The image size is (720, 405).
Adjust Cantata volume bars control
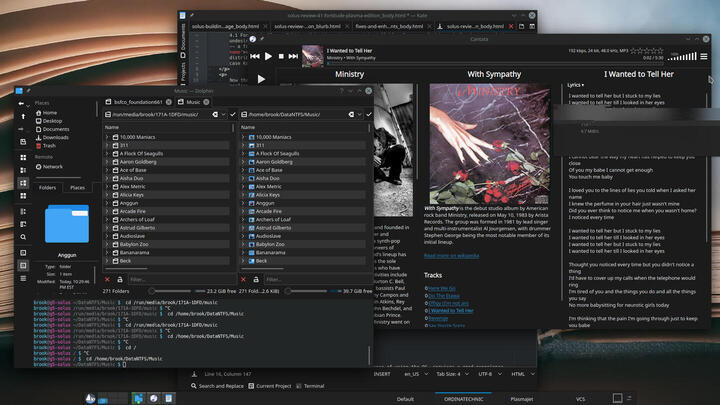682,56
